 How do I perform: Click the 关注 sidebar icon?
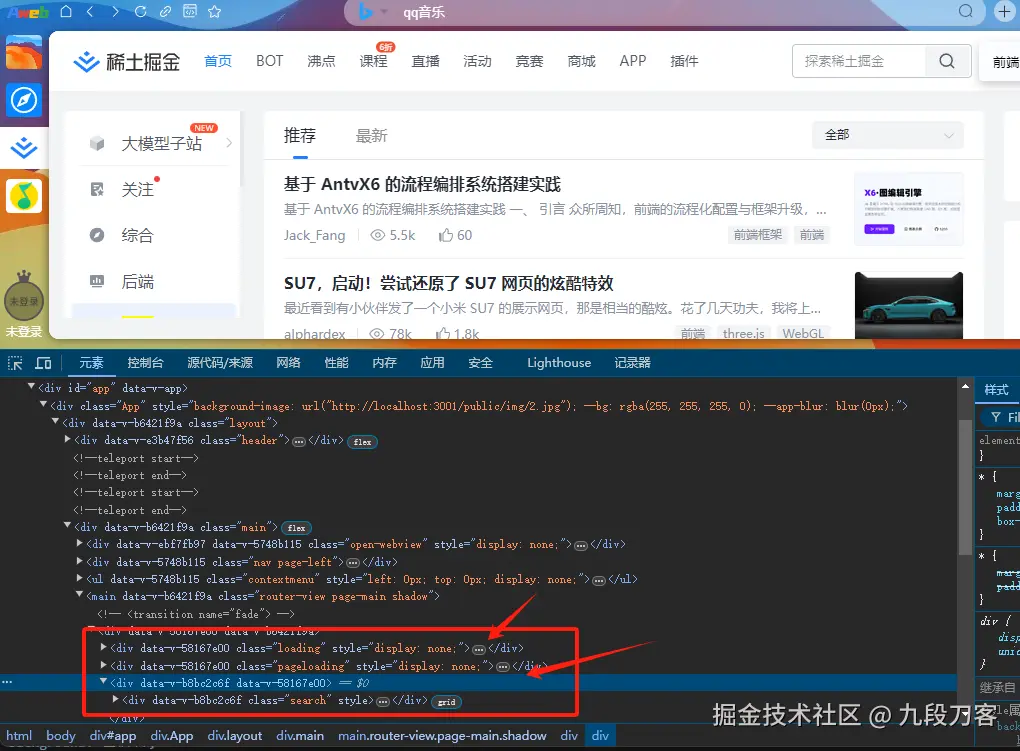pyautogui.click(x=97, y=189)
